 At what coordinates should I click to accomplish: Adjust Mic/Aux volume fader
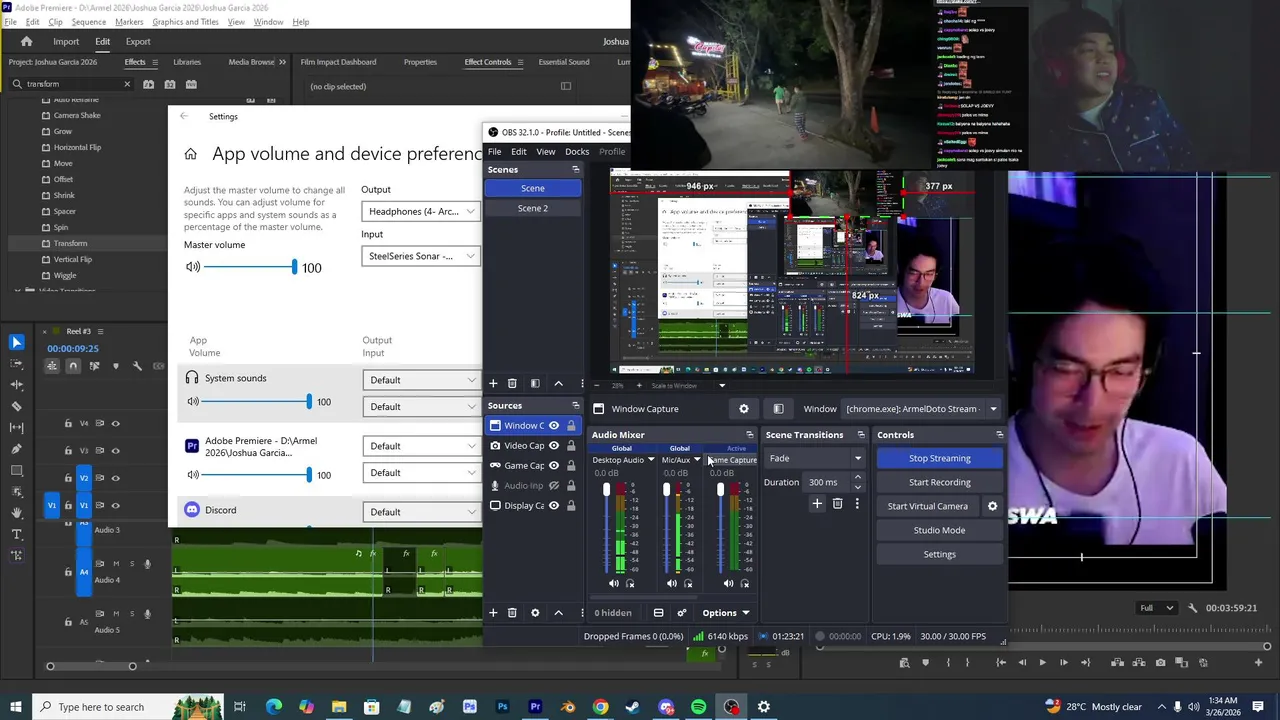(x=667, y=528)
